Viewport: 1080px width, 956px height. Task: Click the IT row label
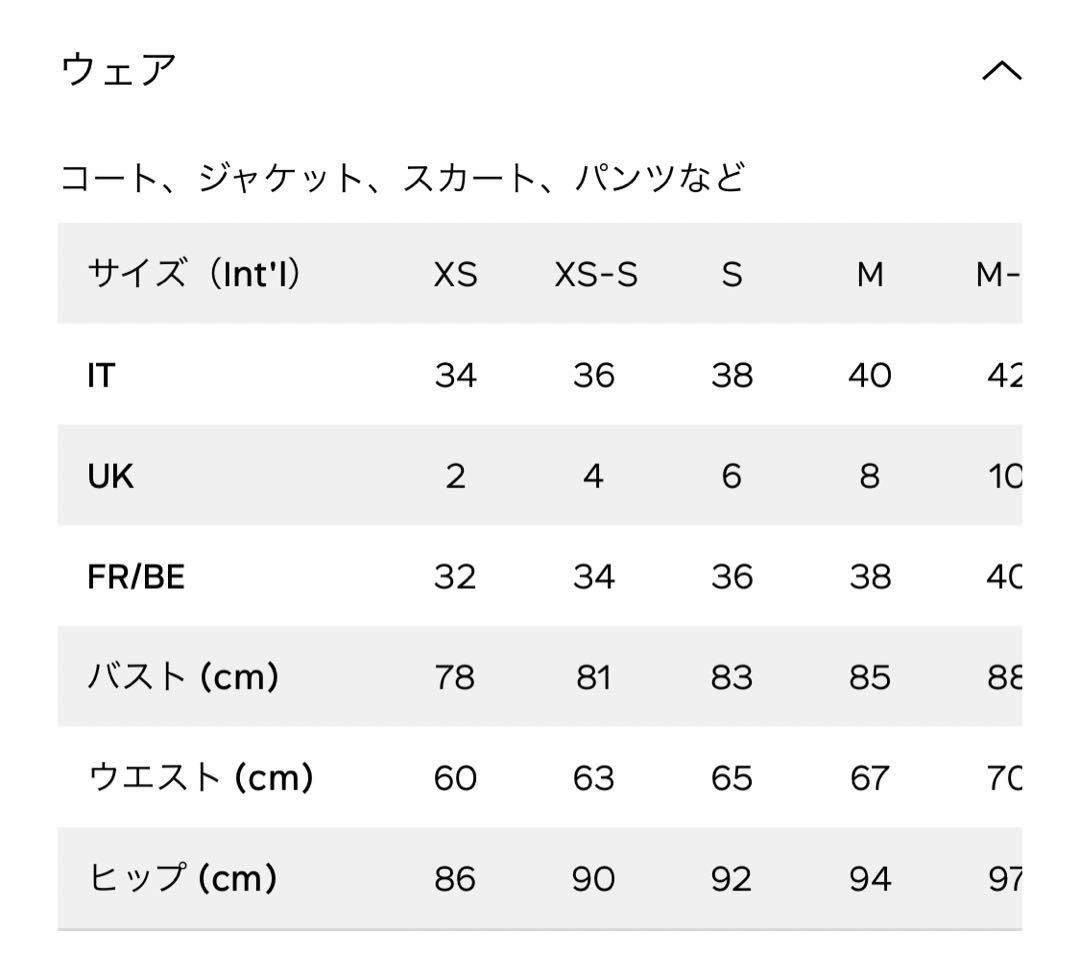pos(101,375)
